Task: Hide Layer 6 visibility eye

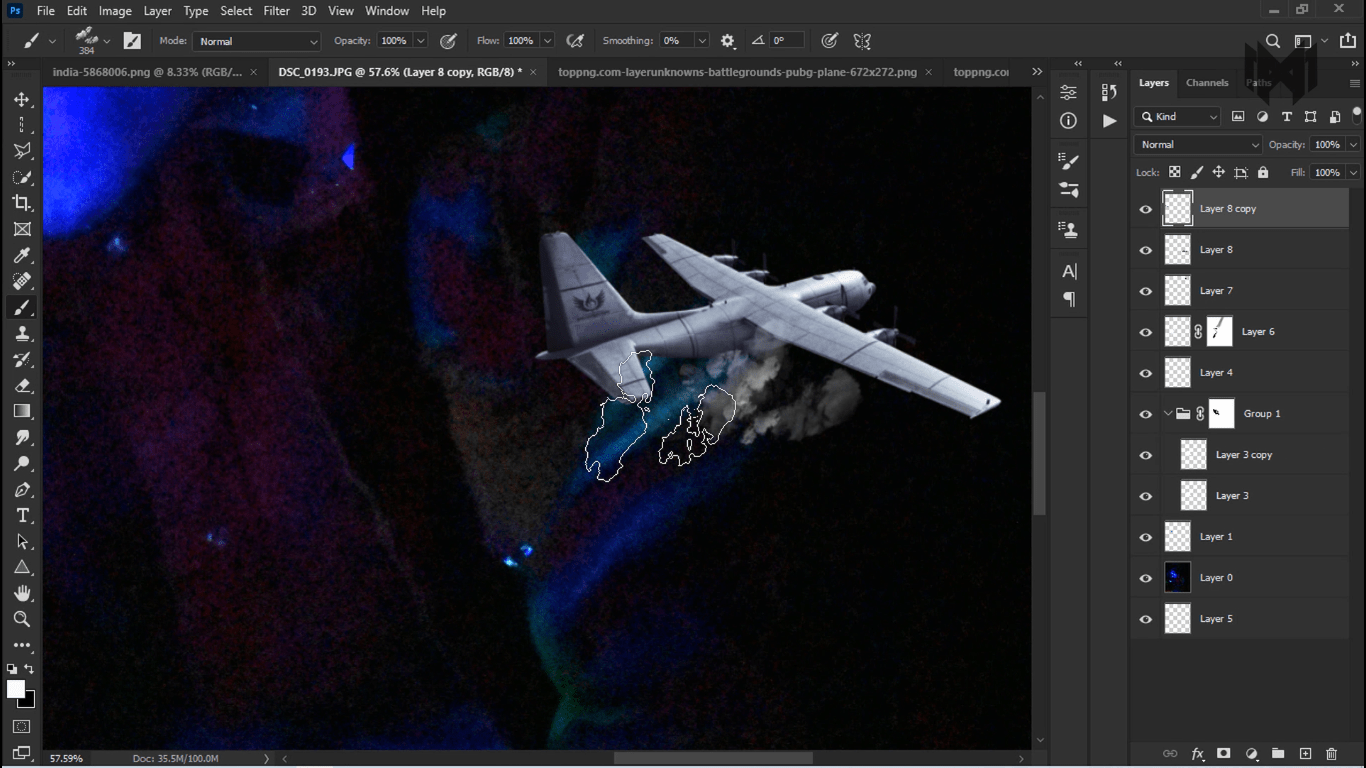Action: pos(1146,332)
